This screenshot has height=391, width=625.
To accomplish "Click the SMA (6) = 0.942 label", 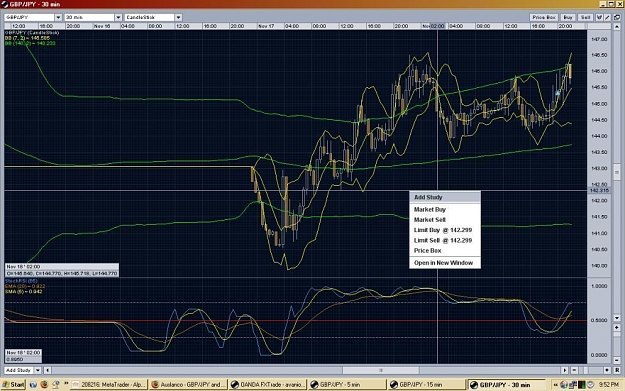I will (x=24, y=291).
